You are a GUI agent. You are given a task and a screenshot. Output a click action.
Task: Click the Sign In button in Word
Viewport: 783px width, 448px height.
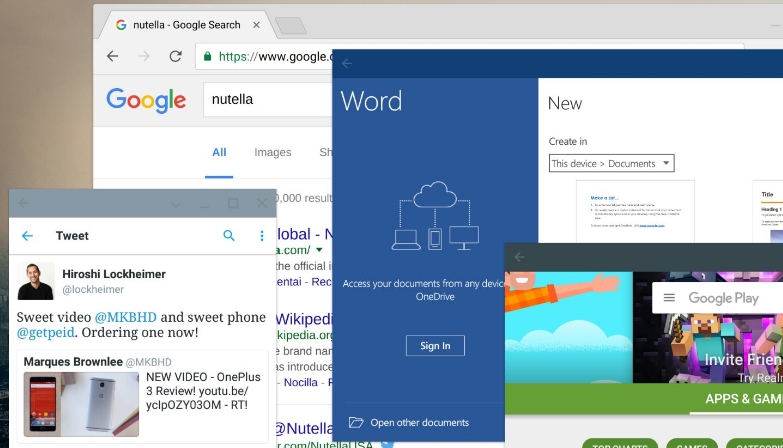point(435,346)
